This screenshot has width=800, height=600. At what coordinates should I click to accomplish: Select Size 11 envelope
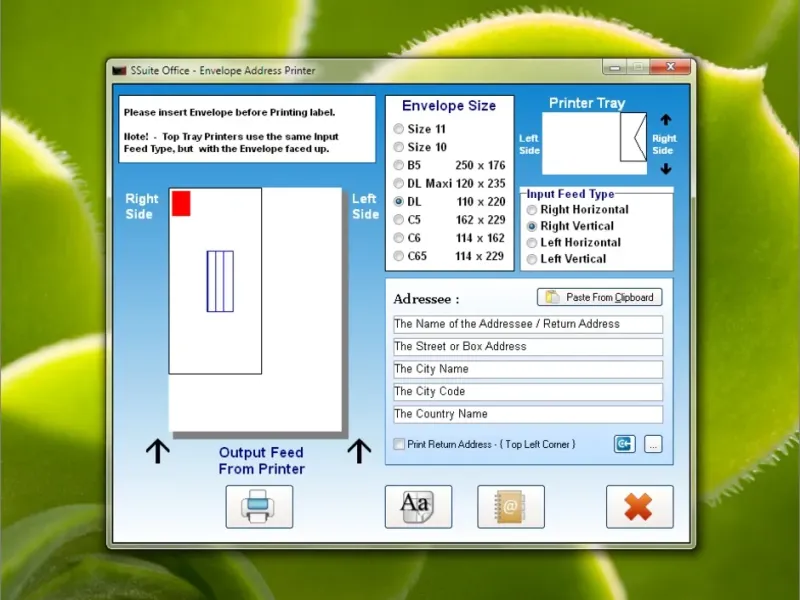pos(421,129)
